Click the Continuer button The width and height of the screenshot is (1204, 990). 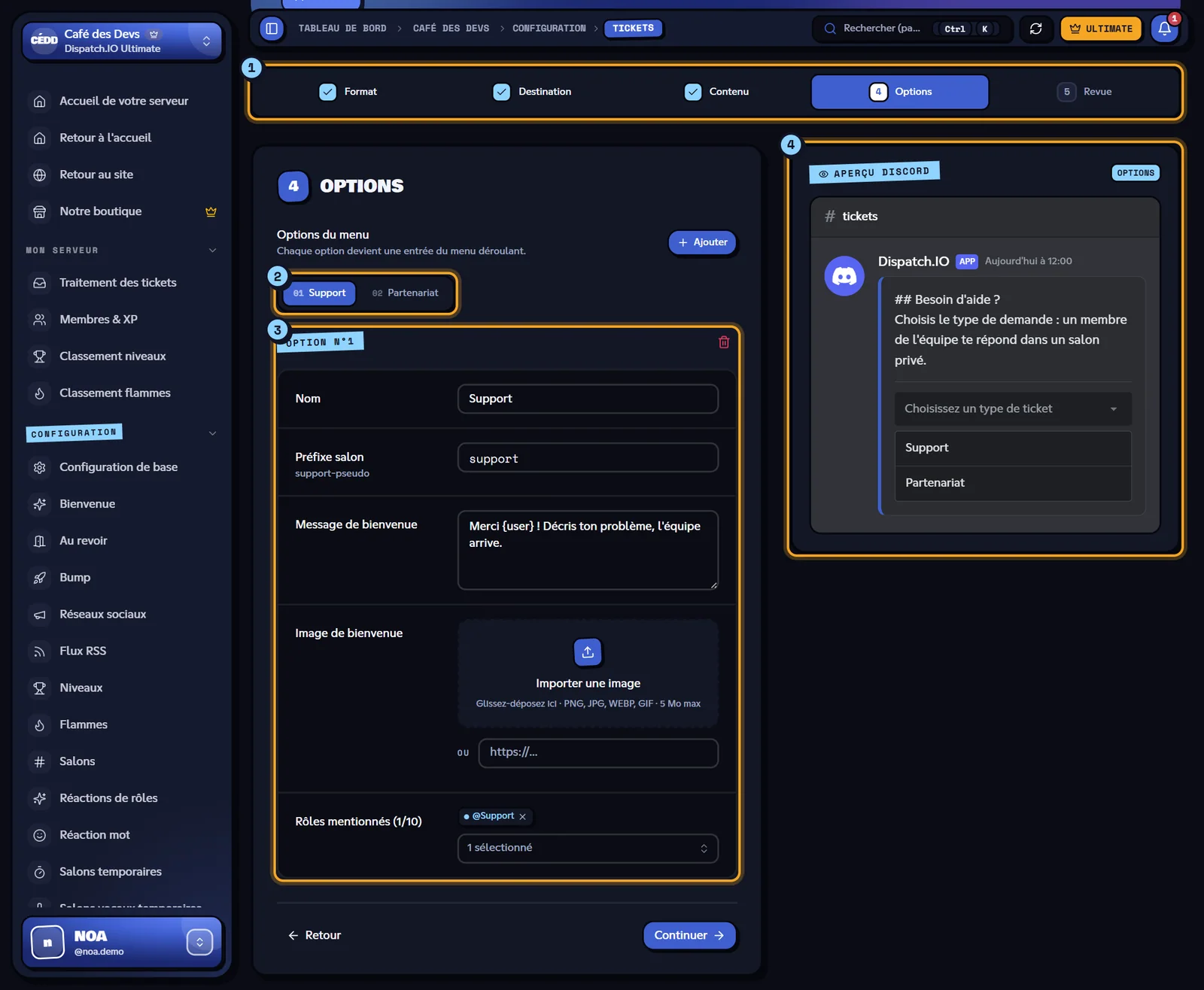(x=689, y=935)
